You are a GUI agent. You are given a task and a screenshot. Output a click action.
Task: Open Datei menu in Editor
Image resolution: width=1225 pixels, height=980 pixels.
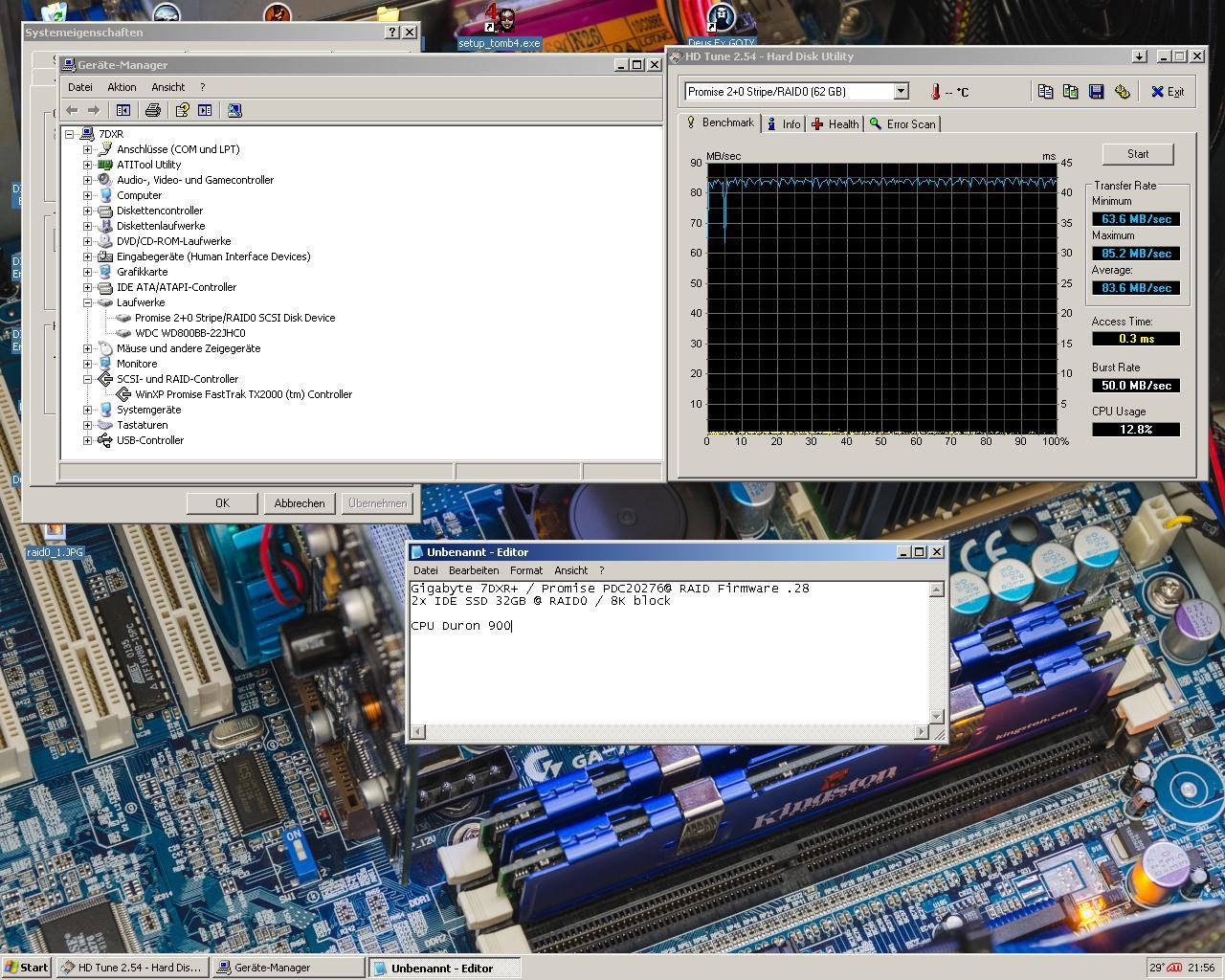(426, 570)
